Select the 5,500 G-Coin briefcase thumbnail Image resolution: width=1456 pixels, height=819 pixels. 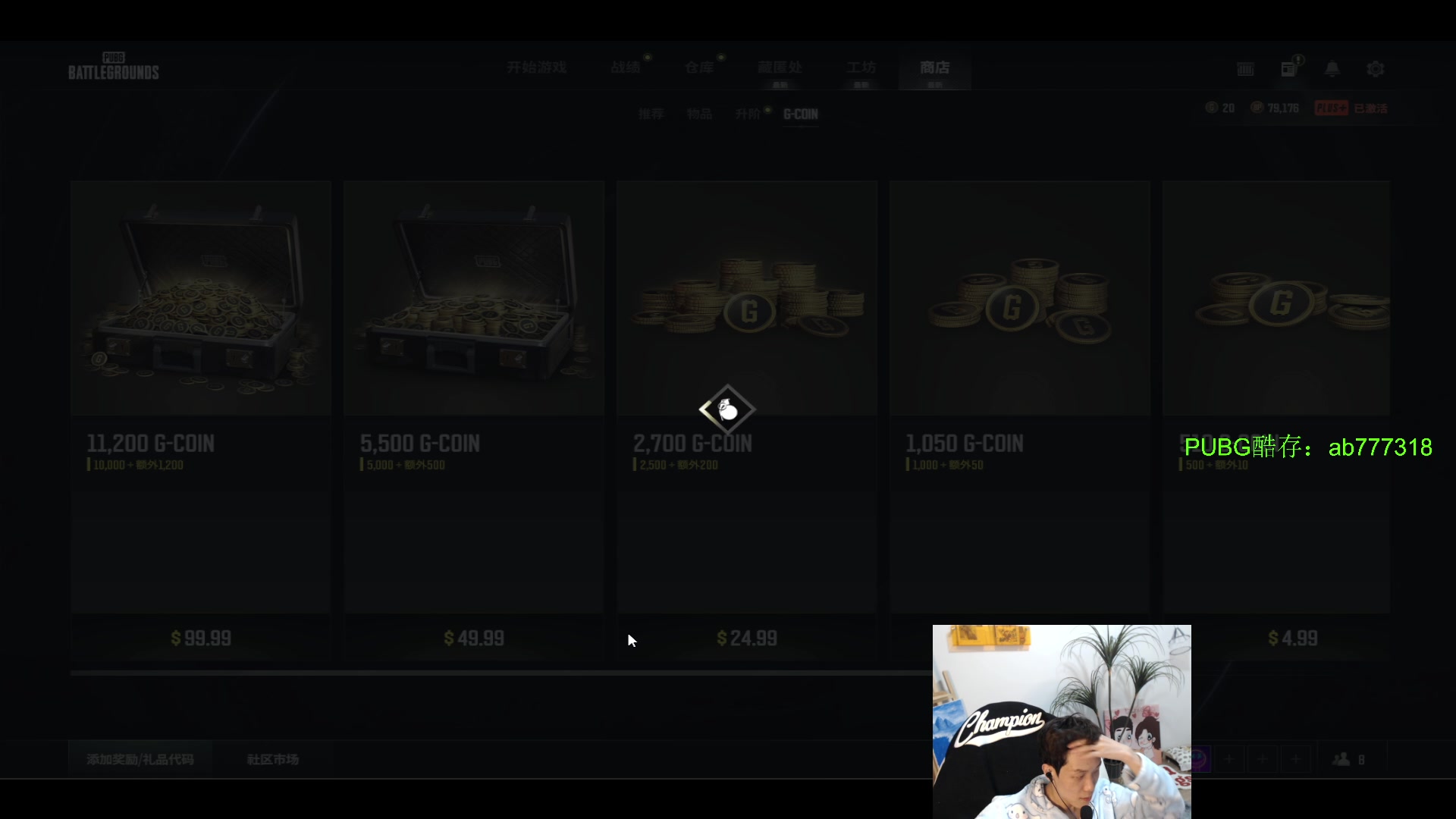click(474, 298)
